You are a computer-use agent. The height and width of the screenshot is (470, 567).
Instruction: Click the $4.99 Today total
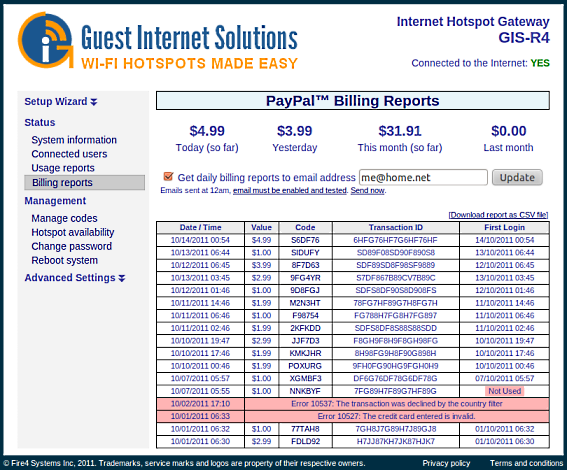click(x=207, y=131)
